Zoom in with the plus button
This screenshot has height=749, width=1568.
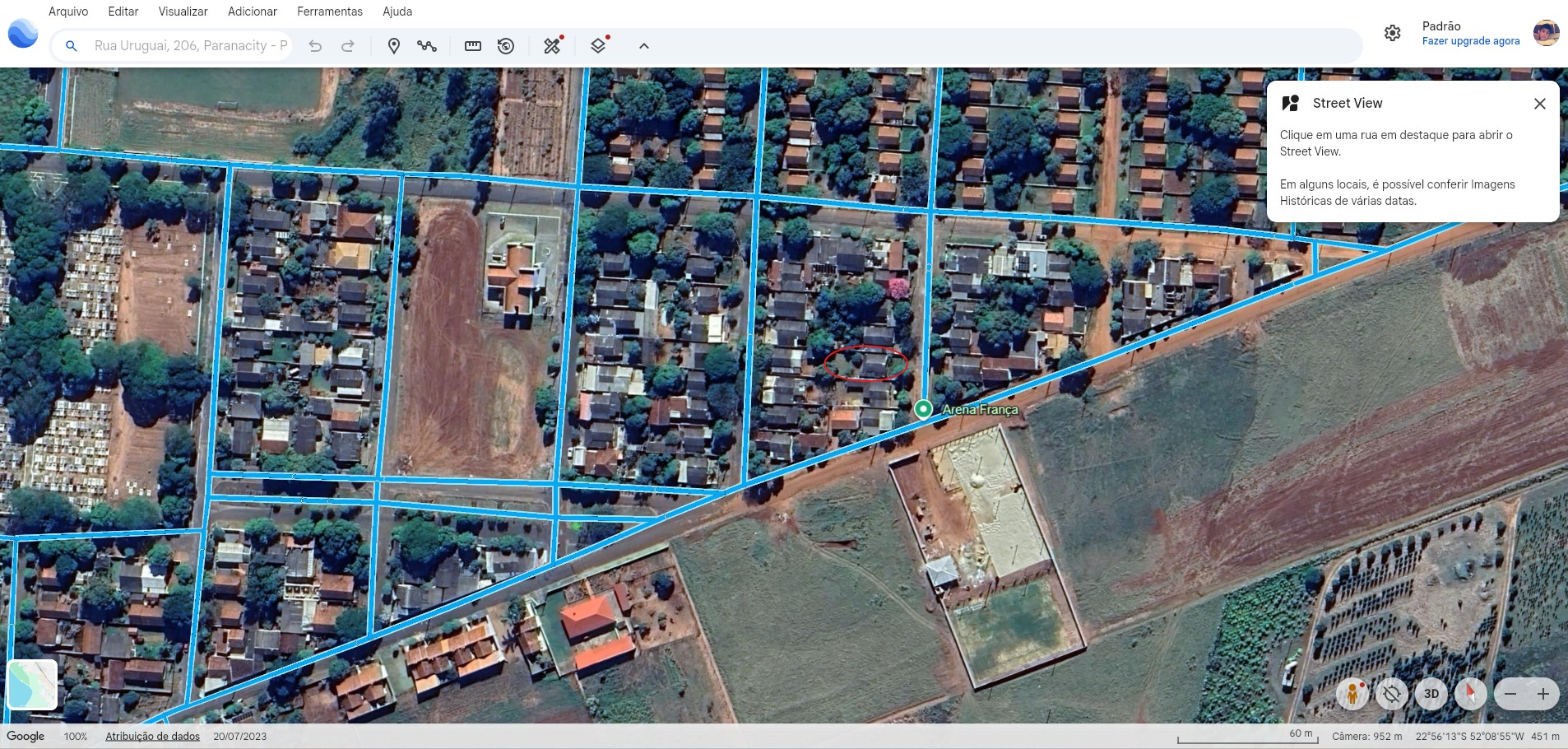(x=1543, y=694)
